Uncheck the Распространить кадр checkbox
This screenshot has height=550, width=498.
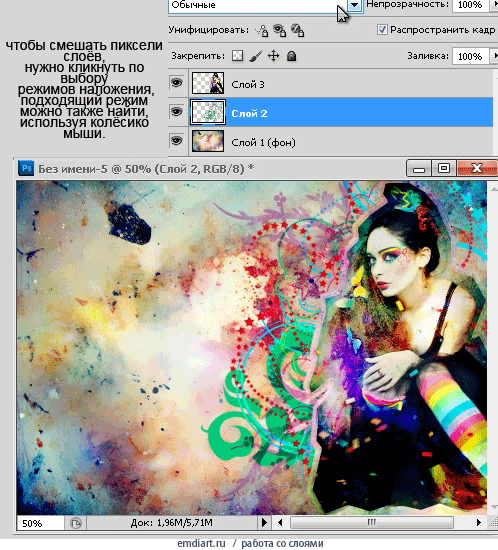coord(382,29)
